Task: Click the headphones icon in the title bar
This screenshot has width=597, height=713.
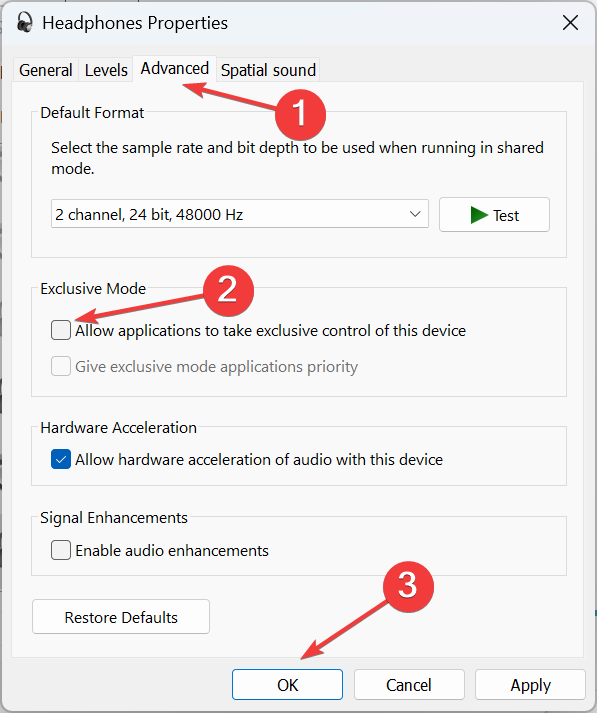Action: pos(25,22)
